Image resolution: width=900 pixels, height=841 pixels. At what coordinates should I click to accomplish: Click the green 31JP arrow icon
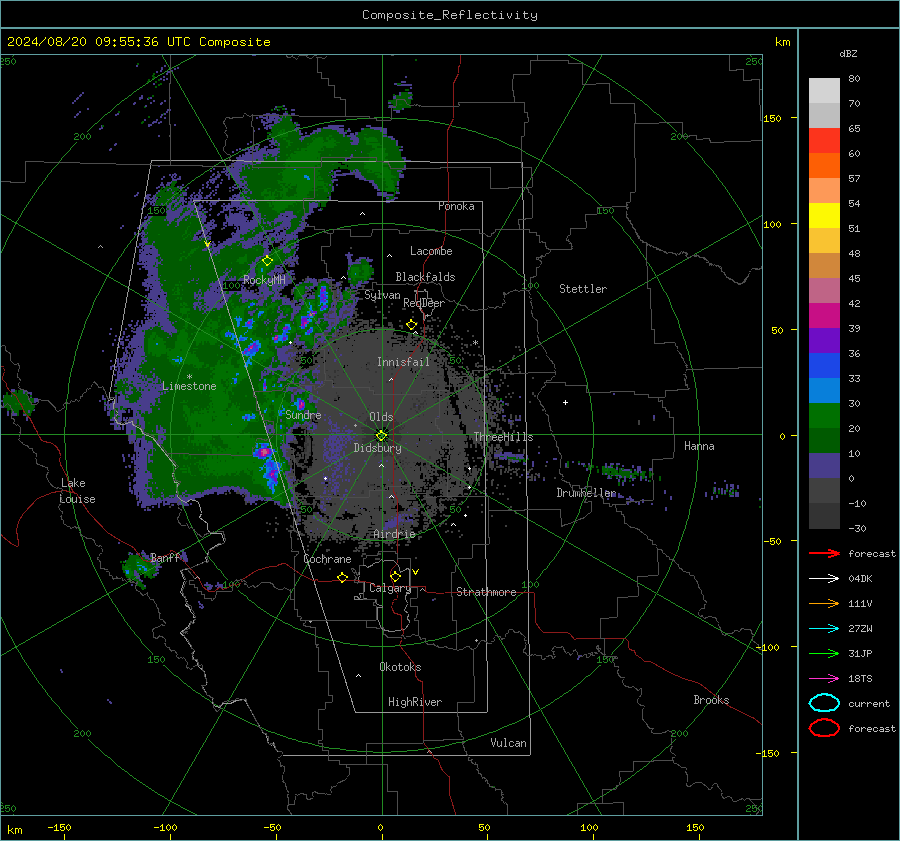tap(824, 653)
